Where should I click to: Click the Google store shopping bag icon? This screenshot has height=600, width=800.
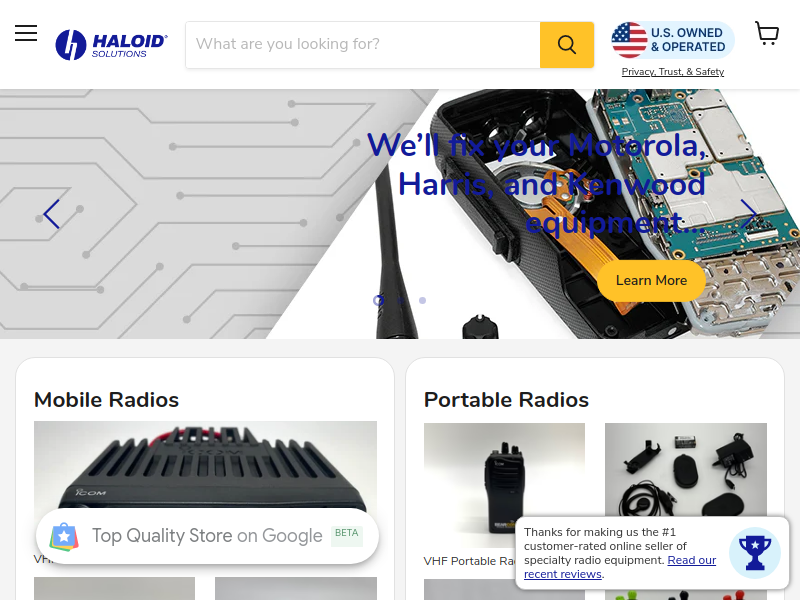64,536
